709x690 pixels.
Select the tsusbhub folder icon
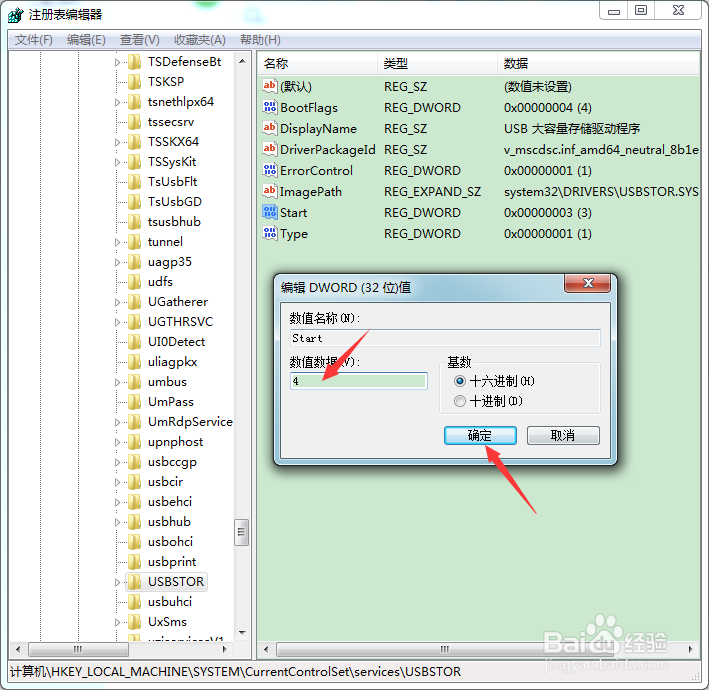click(x=134, y=222)
